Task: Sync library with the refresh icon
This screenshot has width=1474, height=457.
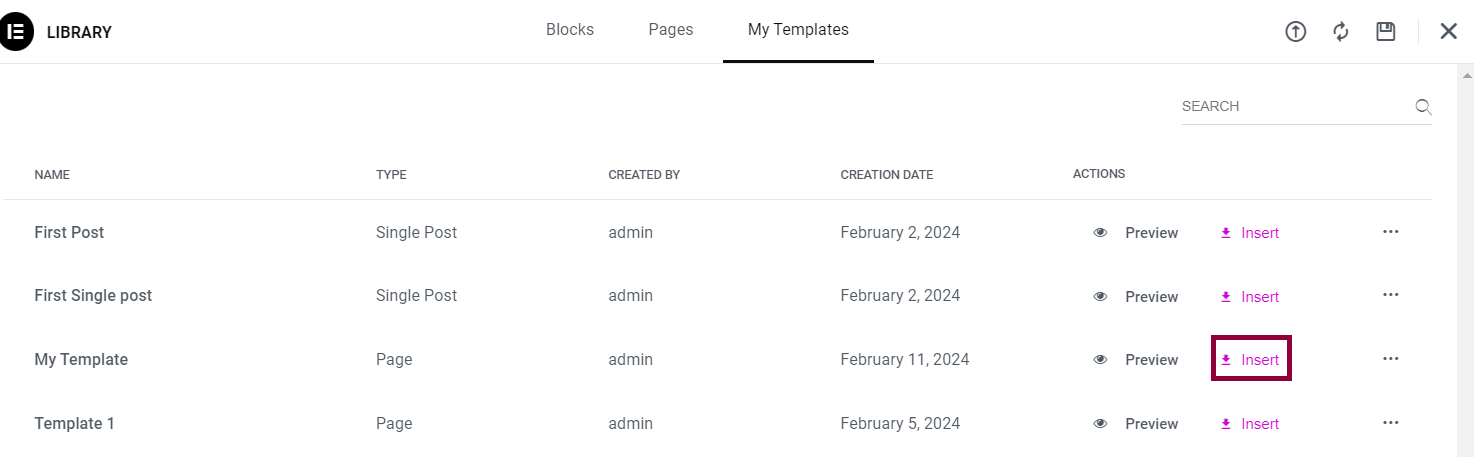Action: pos(1341,32)
